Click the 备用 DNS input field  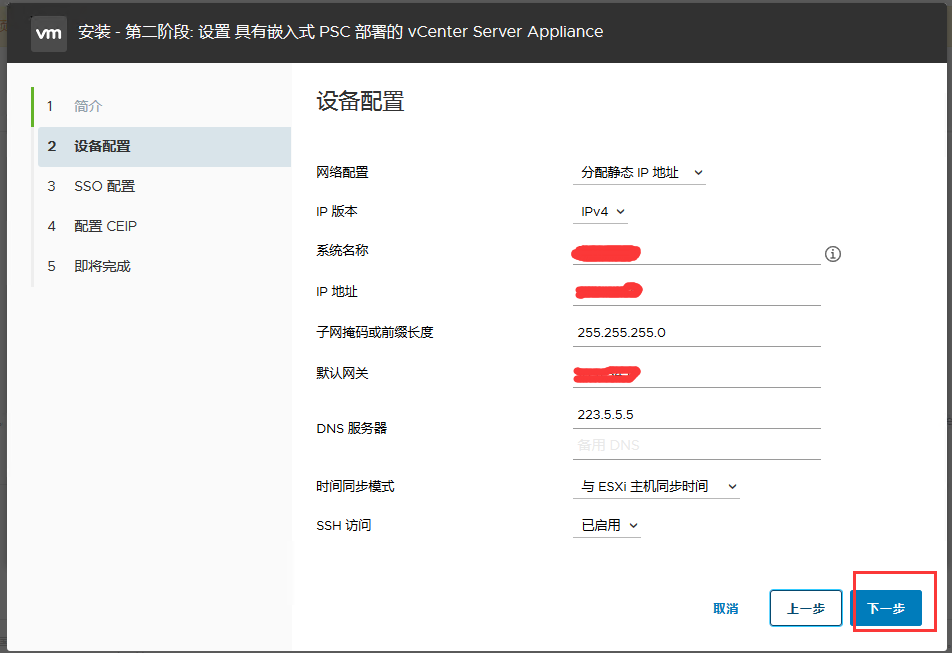[x=696, y=445]
